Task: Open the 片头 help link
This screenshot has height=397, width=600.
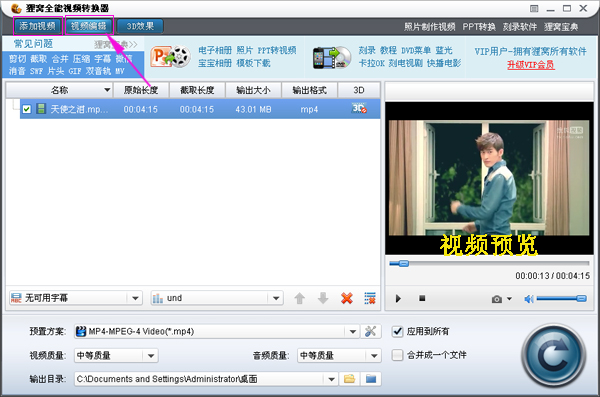Action: point(56,71)
